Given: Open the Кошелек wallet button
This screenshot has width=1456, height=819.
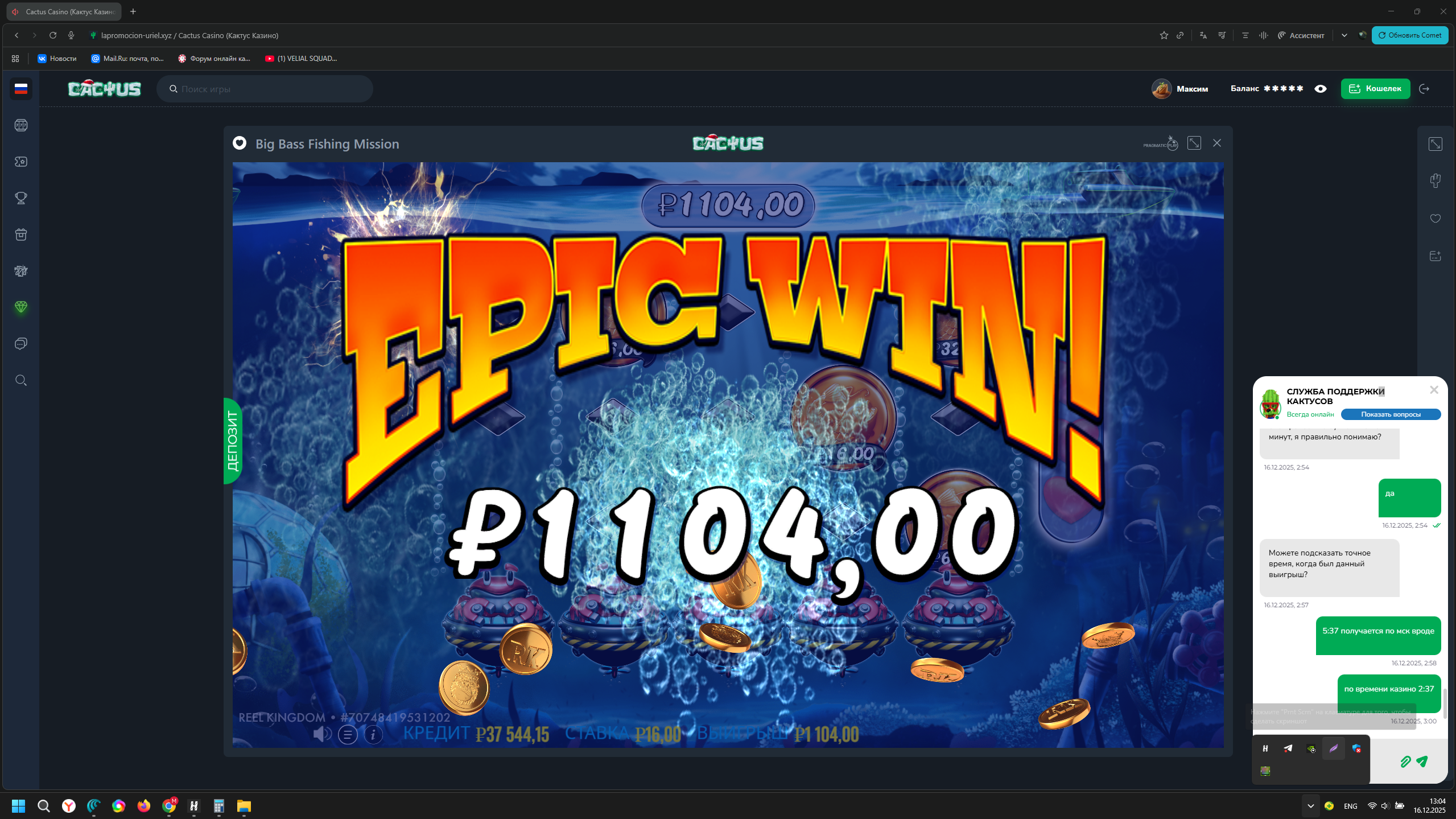Looking at the screenshot, I should (x=1375, y=89).
